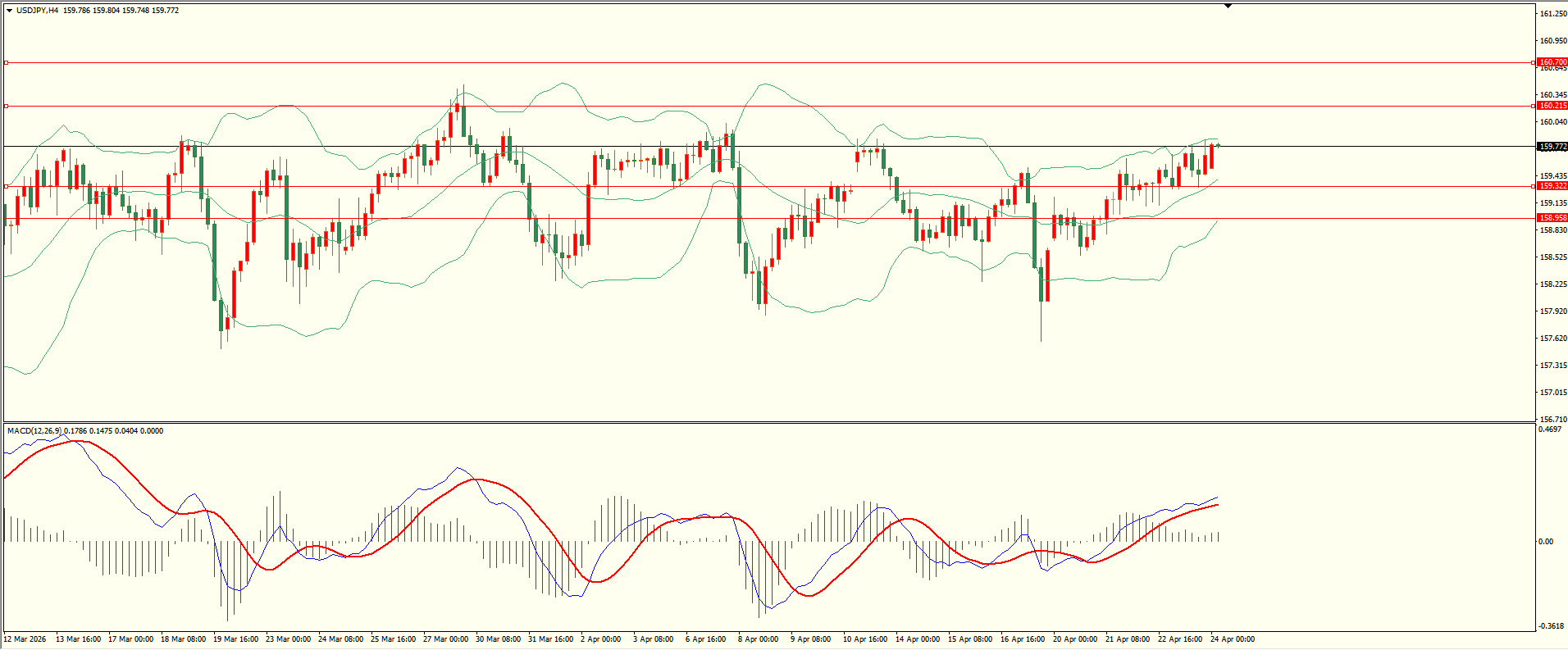Click the 8 Apr 00:00 time label
1568x650 pixels.
(x=758, y=639)
